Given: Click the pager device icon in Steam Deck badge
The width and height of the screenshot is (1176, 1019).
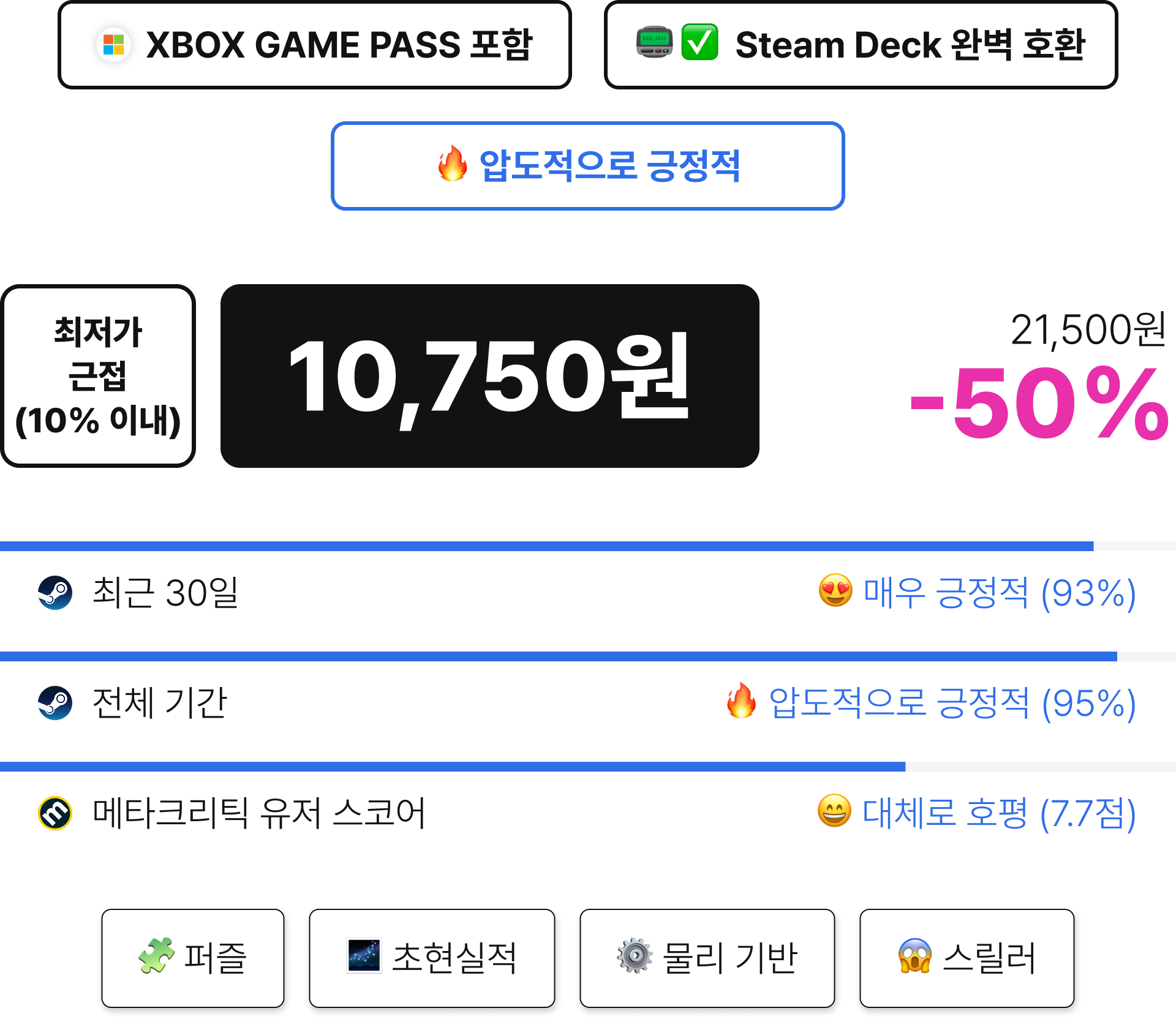Looking at the screenshot, I should (654, 42).
